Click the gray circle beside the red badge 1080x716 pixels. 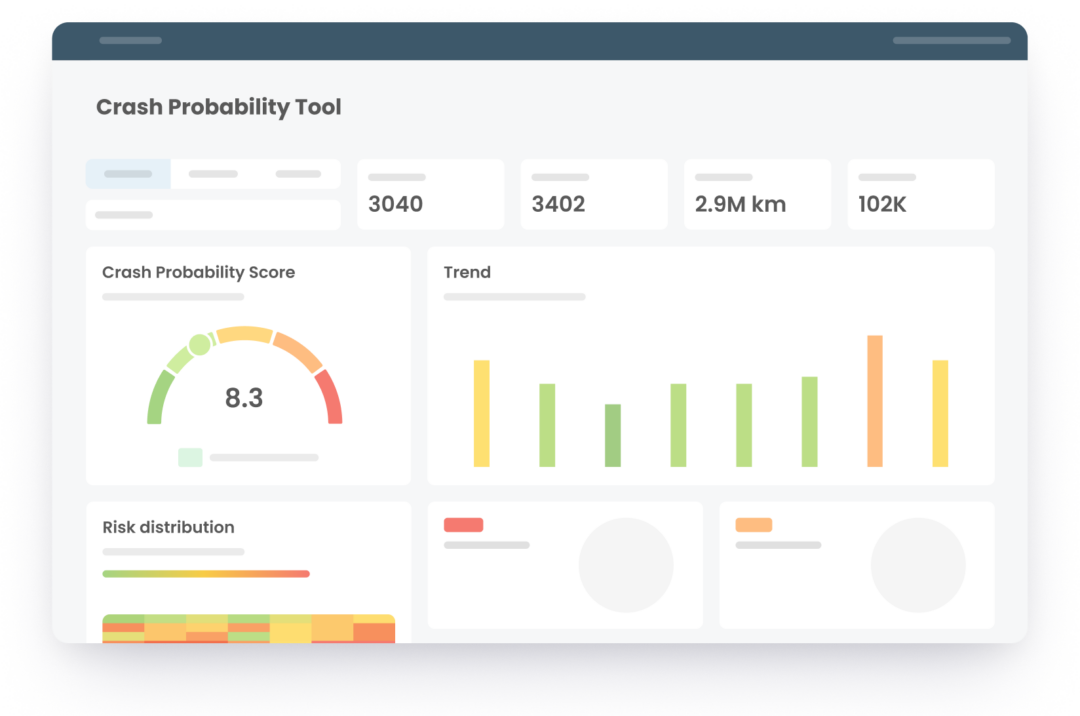tap(626, 565)
